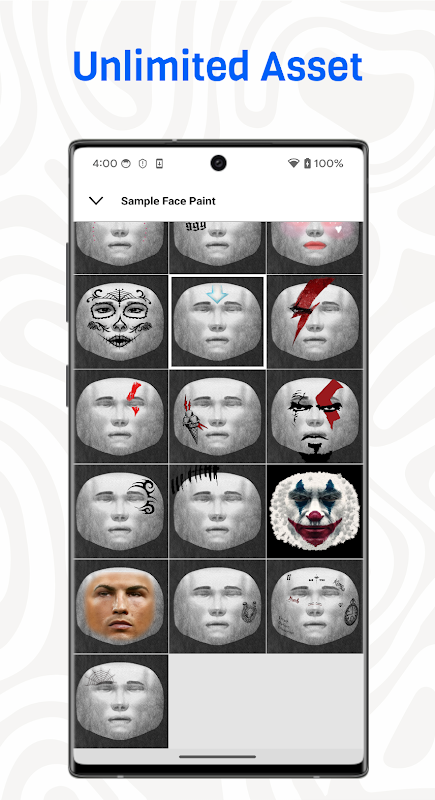Choose the goatee with red stripe paint

(315, 416)
